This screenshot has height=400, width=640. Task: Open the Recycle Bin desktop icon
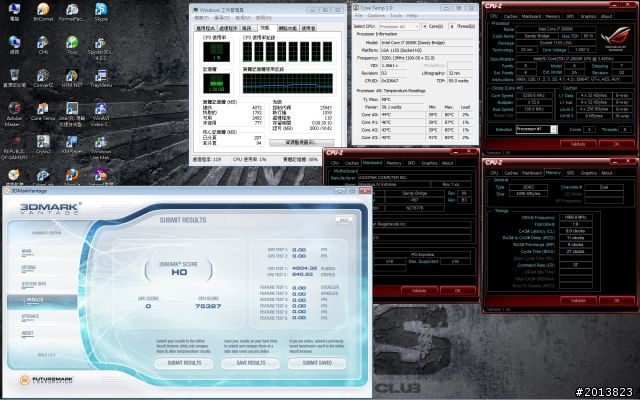pyautogui.click(x=14, y=78)
